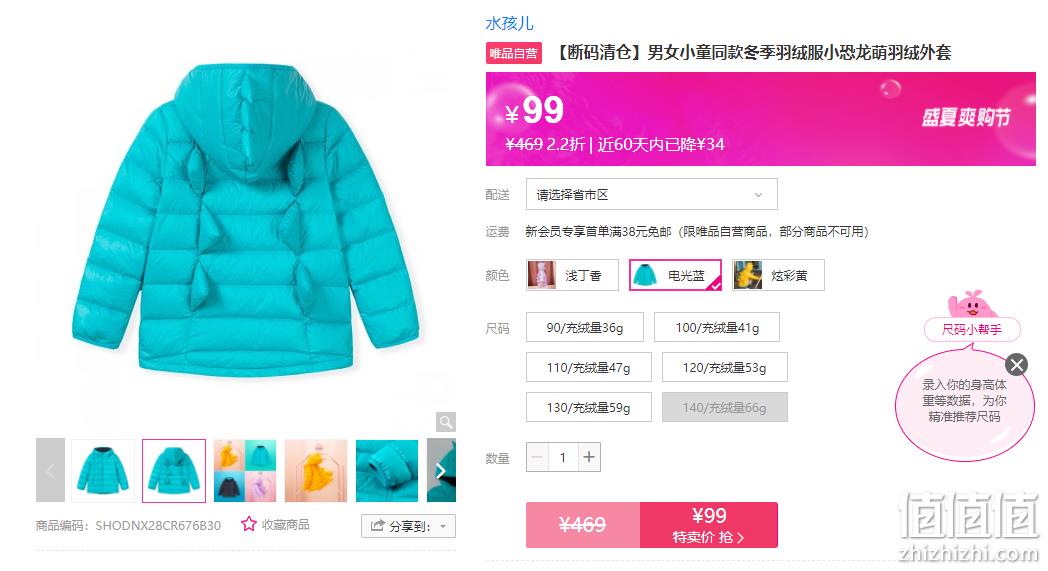1048x571 pixels.
Task: Open the 请选择省市区 delivery region dropdown
Action: coord(652,195)
